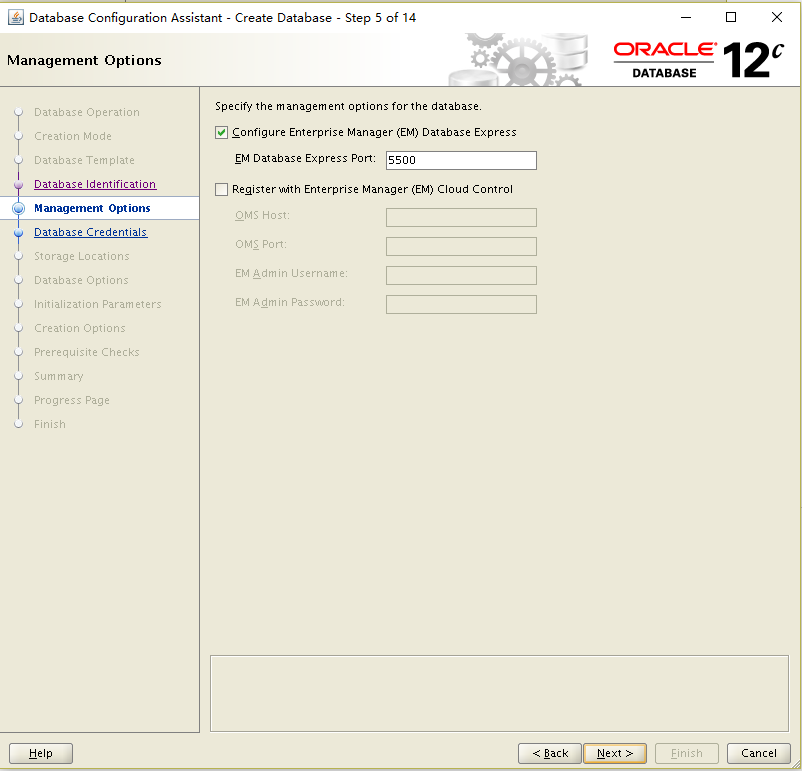
Task: Close the Database Configuration Assistant window
Action: pyautogui.click(x=776, y=17)
